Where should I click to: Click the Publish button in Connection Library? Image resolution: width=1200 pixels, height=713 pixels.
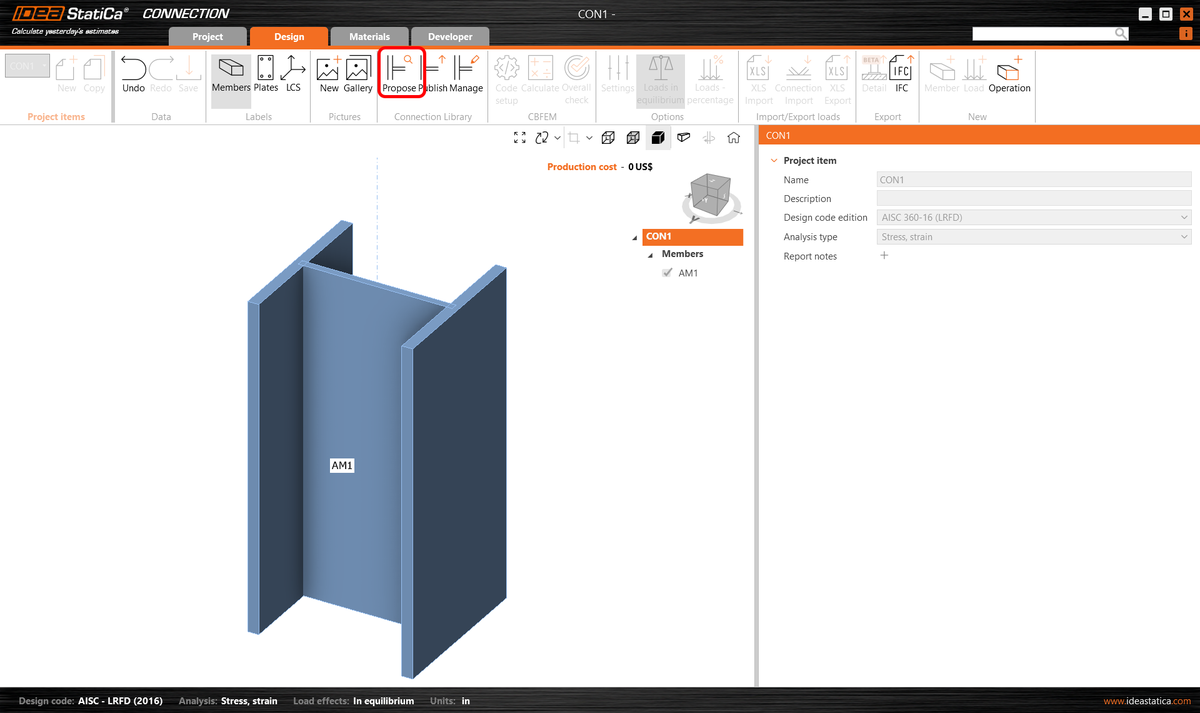[432, 72]
